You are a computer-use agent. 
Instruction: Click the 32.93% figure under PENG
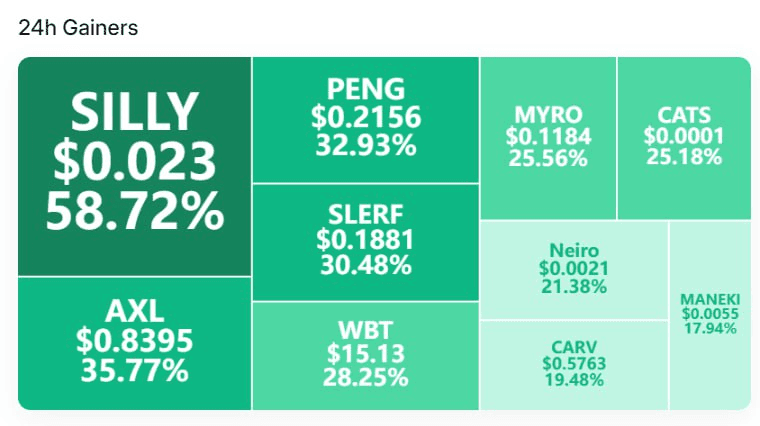(366, 145)
